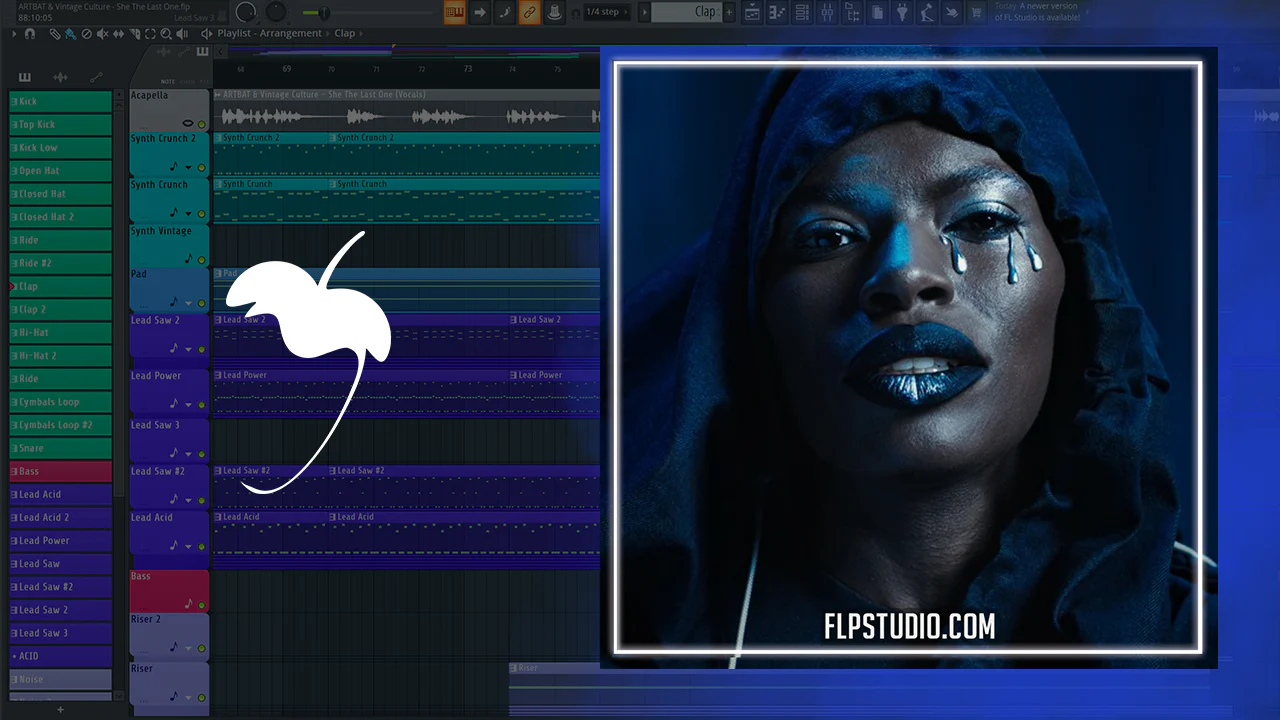This screenshot has width=1280, height=720.
Task: Enable step editing mode icon
Action: coord(505,12)
